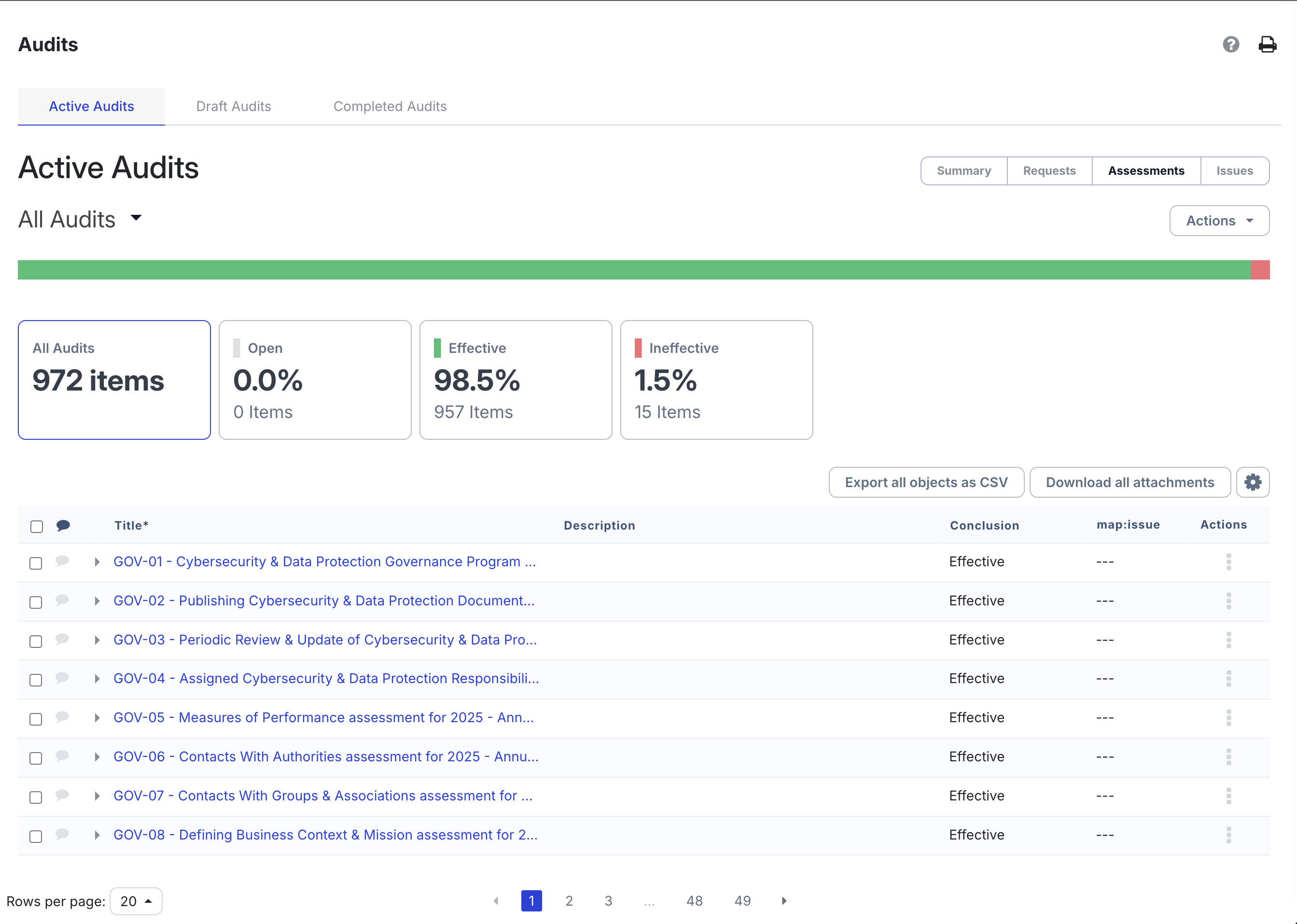The image size is (1297, 924).
Task: Open the actions menu for GOV-08 row
Action: (1229, 835)
